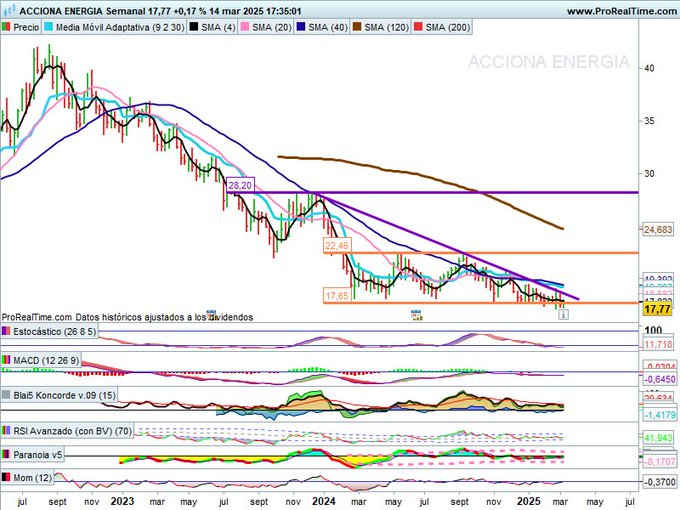Click the 40 price axis label
Screen dimensions: 680x510
click(649, 68)
